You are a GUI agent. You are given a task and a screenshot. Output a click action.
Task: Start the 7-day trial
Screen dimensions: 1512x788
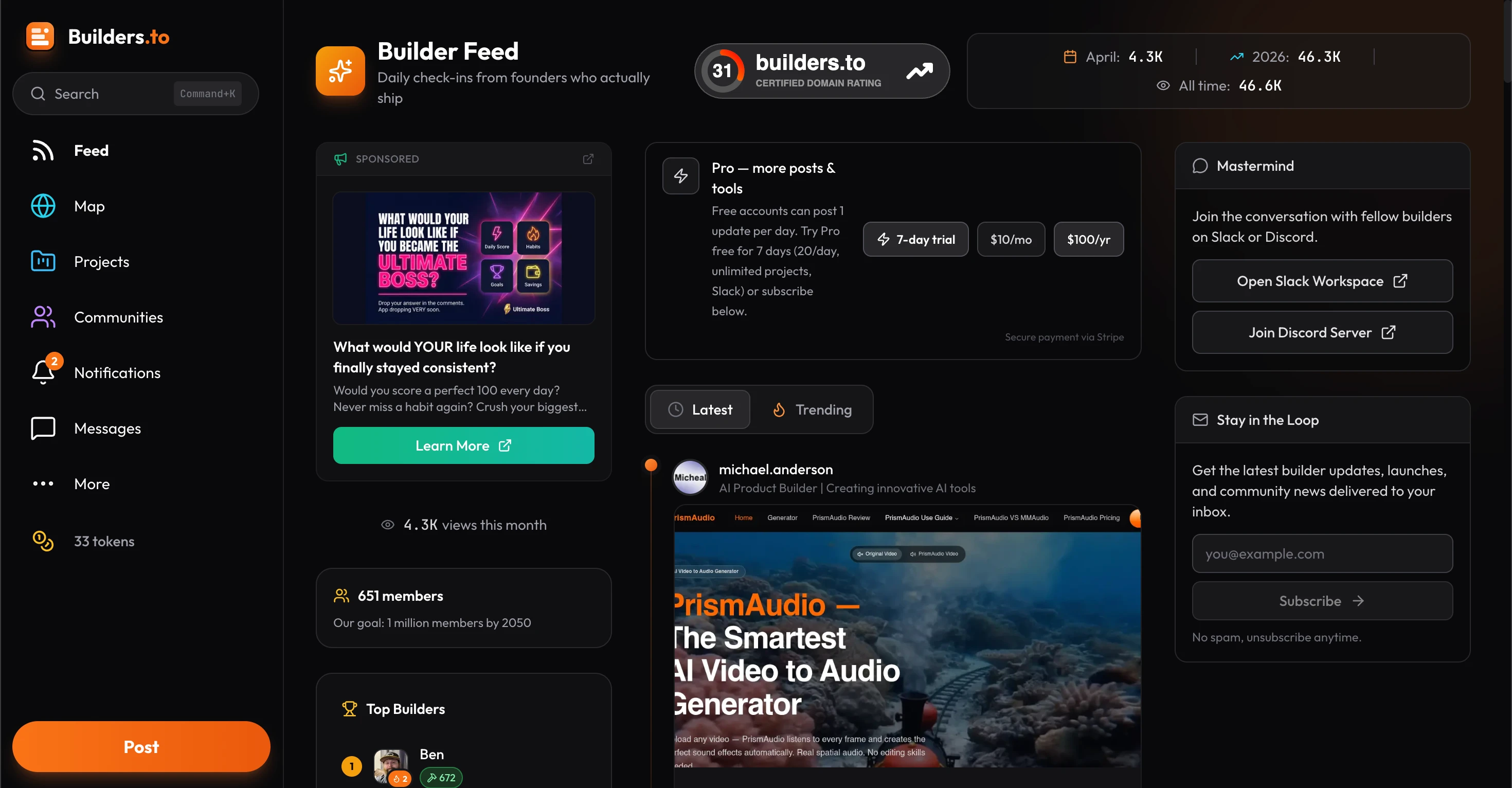[x=915, y=239]
